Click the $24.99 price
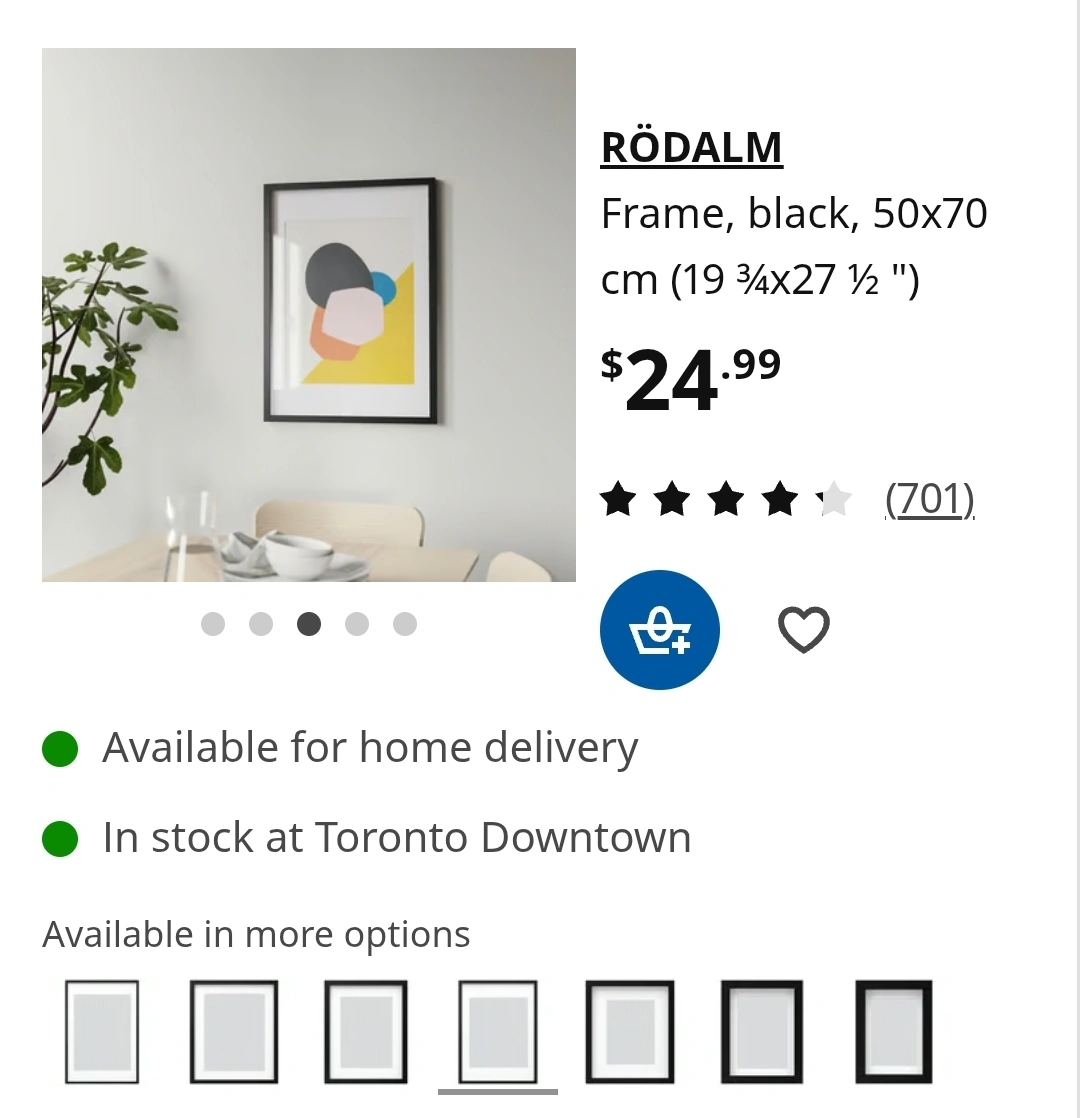The image size is (1080, 1118). [691, 379]
